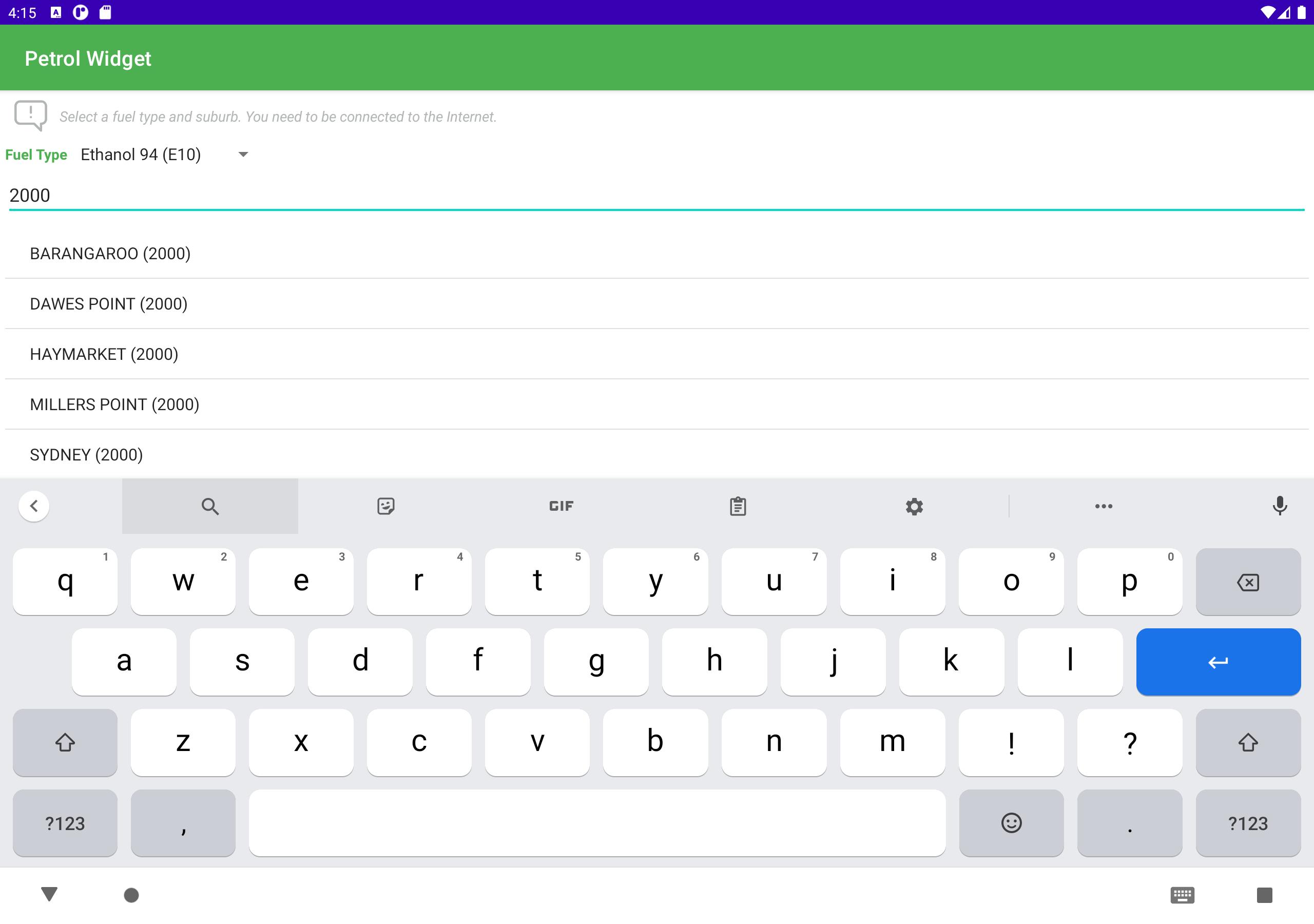Viewport: 1314px width, 924px height.
Task: Choose HAYMARKET (2000) suggestion
Action: coord(656,354)
